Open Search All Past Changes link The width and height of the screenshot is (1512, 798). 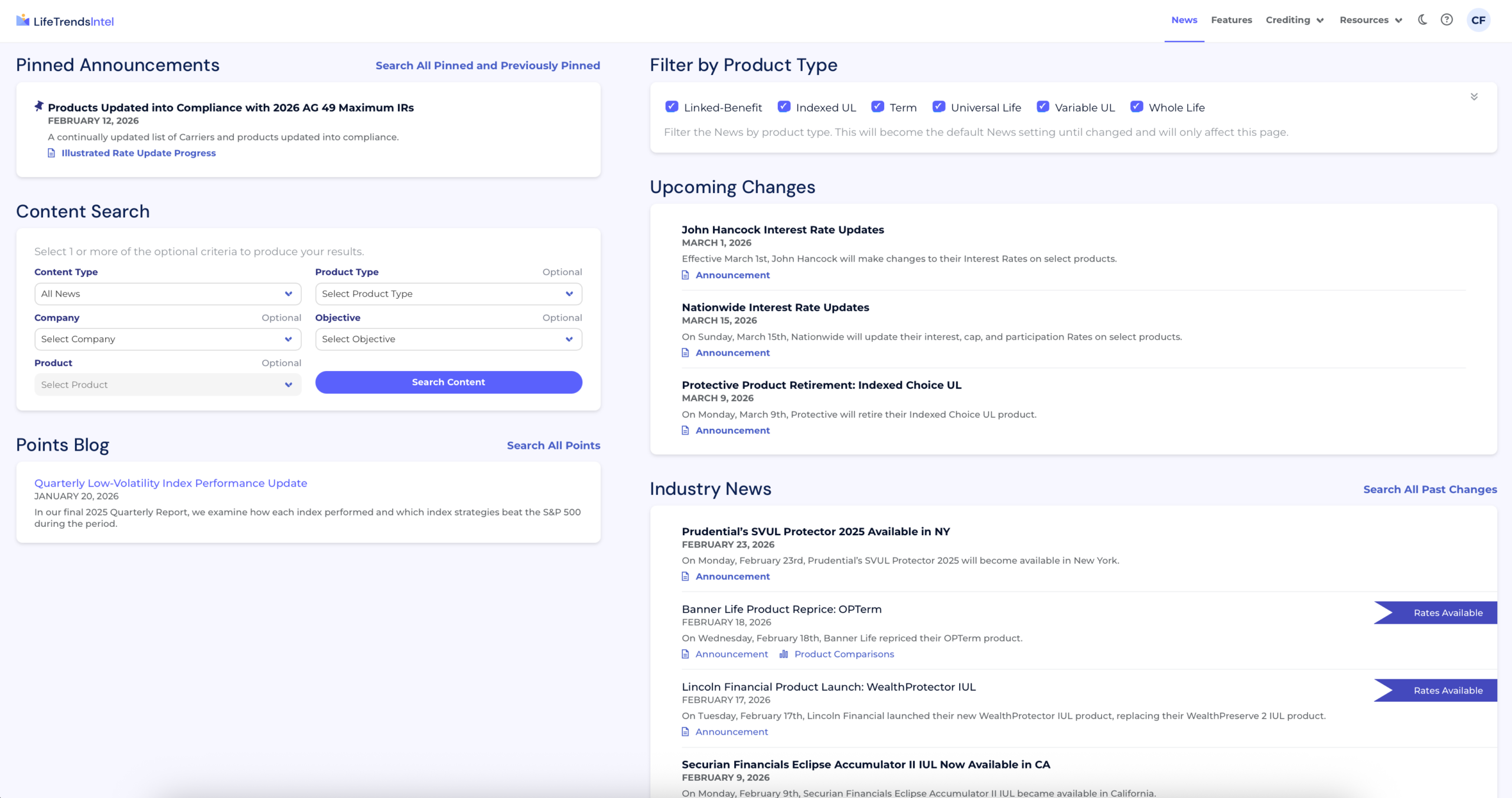pyautogui.click(x=1429, y=489)
